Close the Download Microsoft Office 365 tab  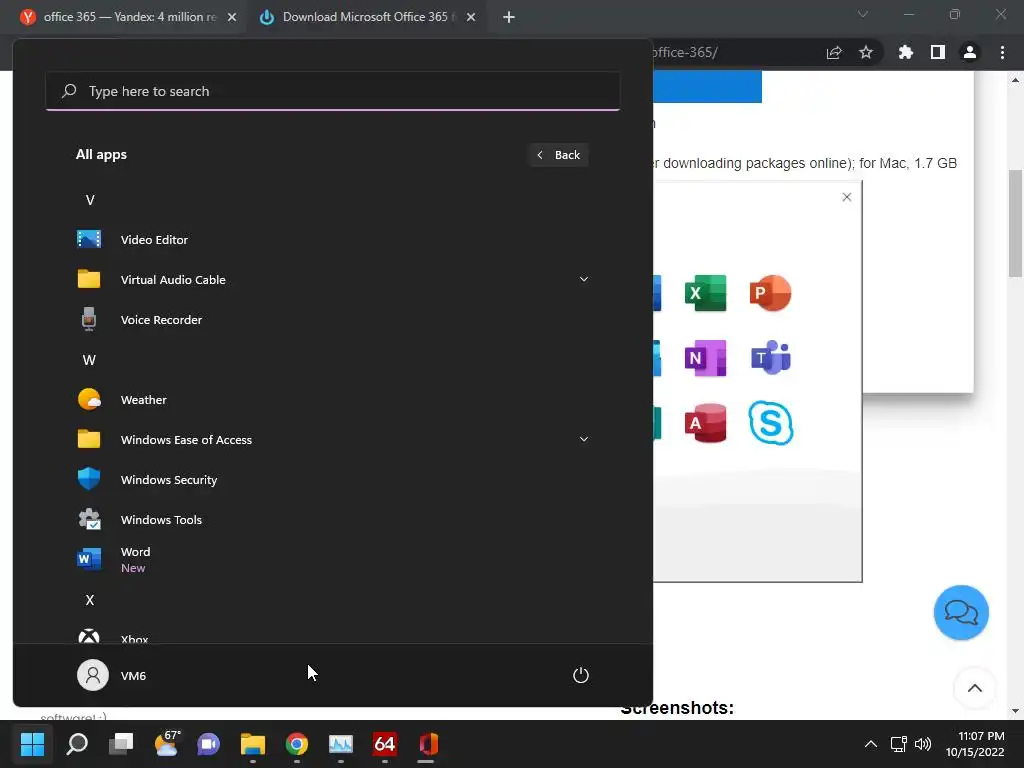point(471,18)
